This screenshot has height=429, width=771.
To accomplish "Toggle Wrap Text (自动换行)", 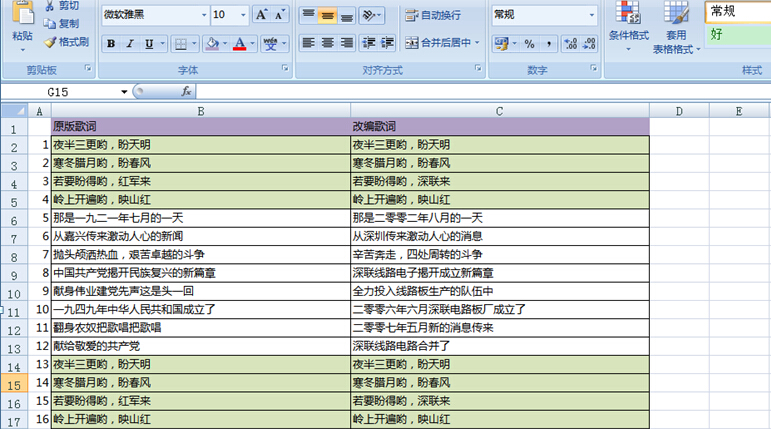I will pos(434,15).
